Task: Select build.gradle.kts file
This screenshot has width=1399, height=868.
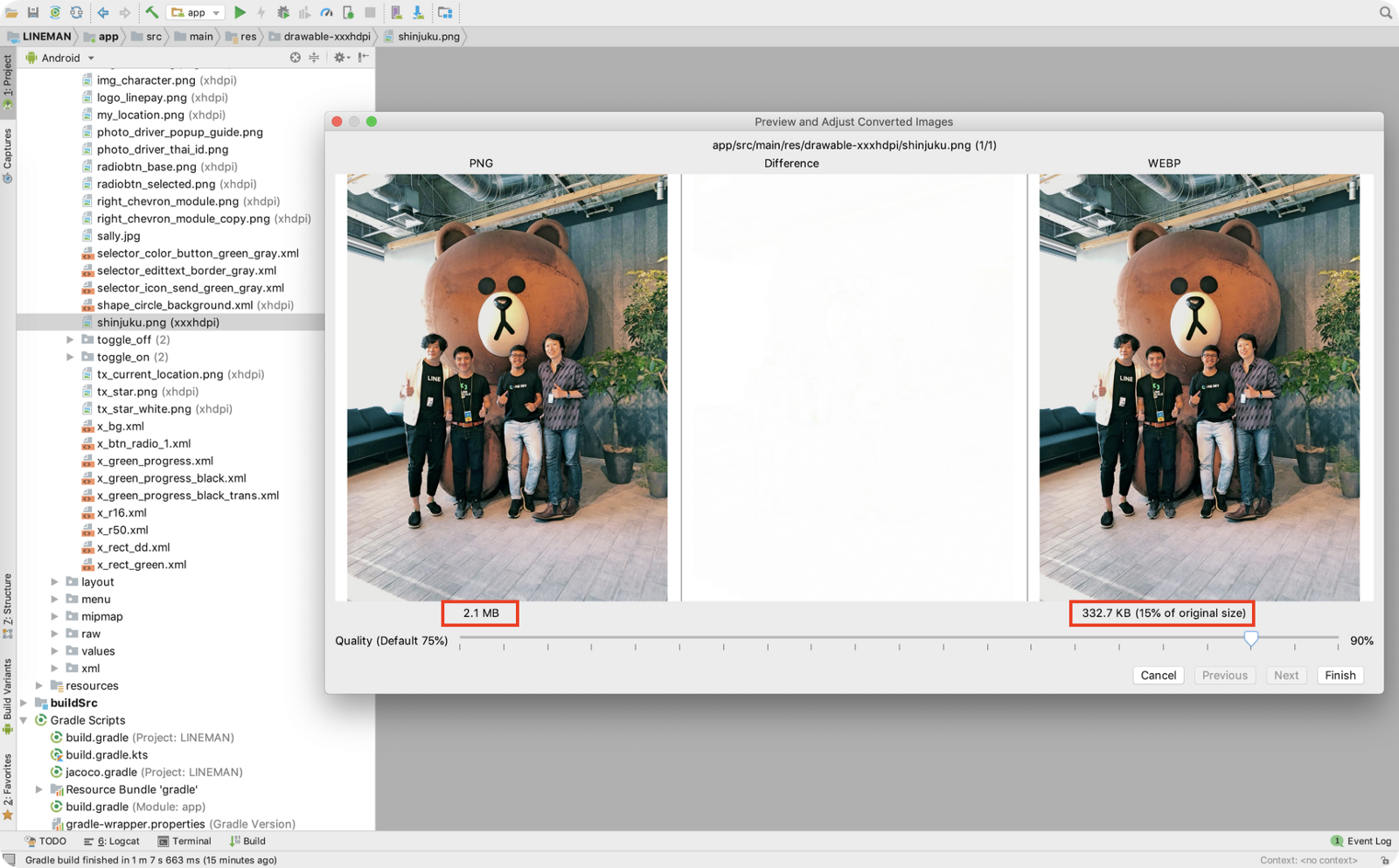Action: (107, 754)
